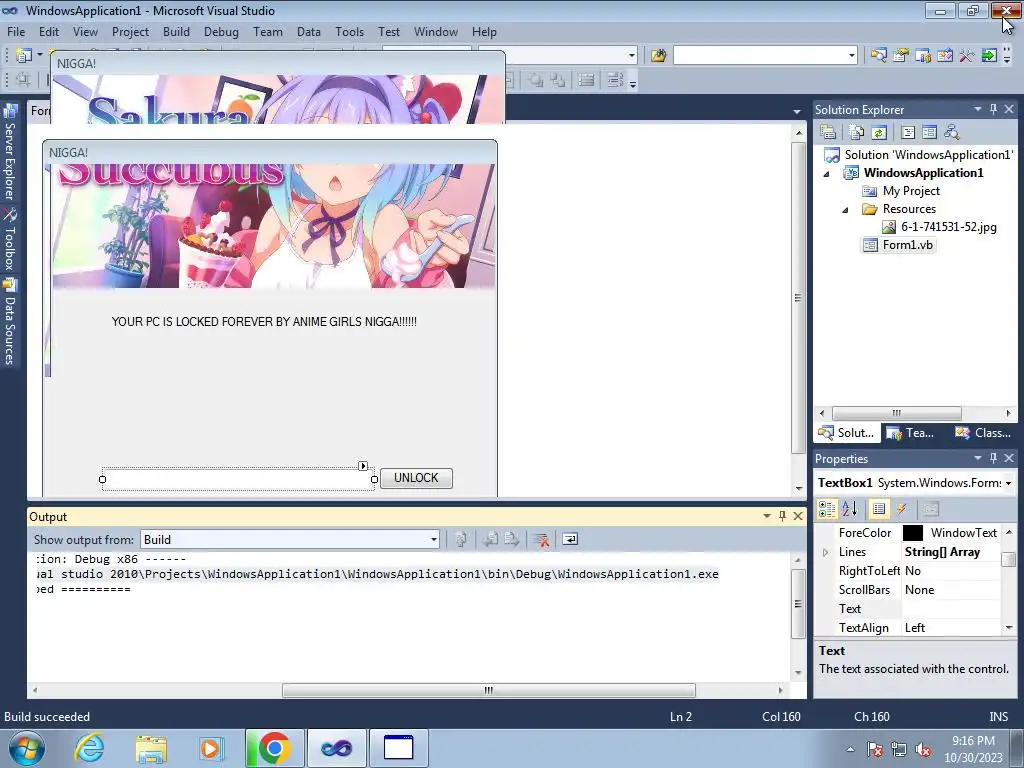Expand the Lines property in Properties
Image resolution: width=1024 pixels, height=768 pixels.
[826, 552]
